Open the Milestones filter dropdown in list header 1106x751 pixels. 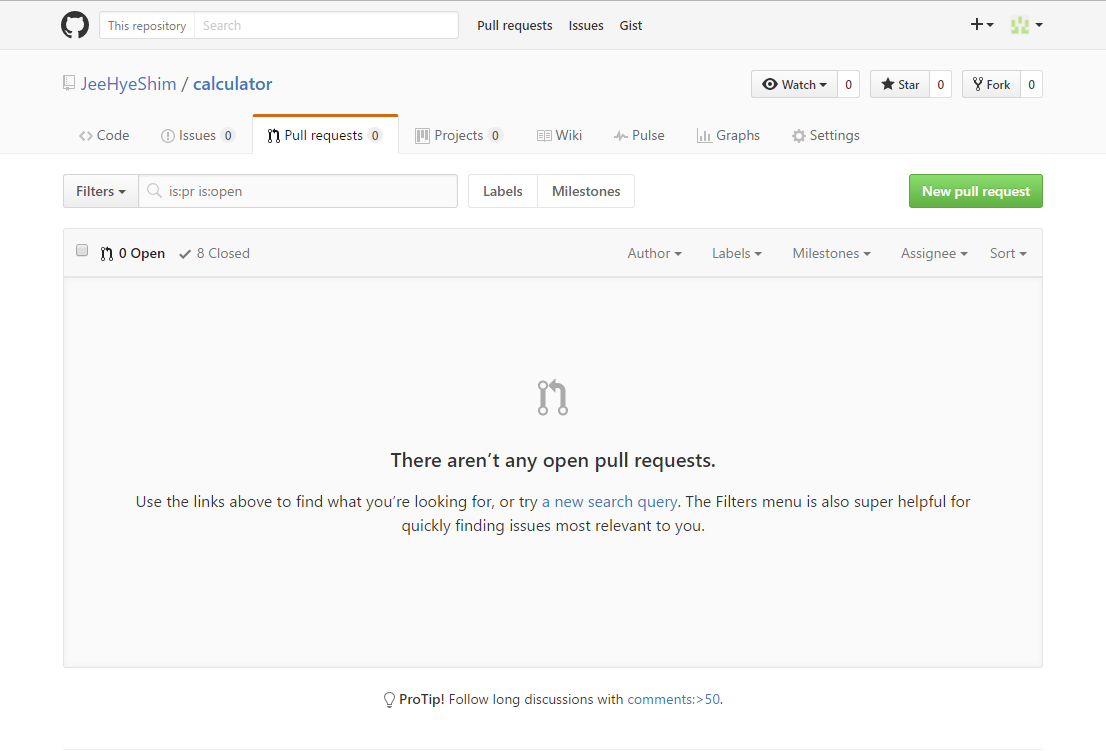(x=831, y=253)
